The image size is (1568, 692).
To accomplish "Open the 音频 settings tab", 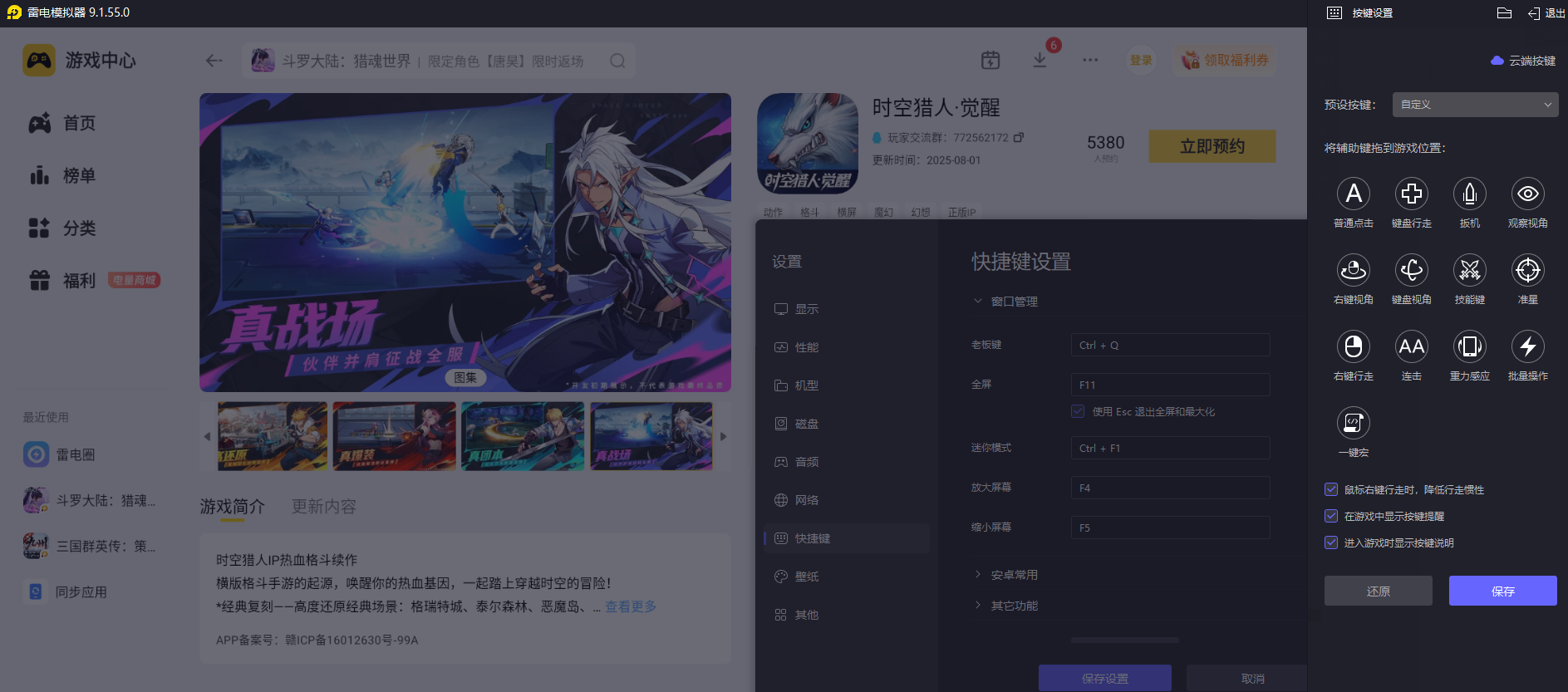I will pyautogui.click(x=847, y=462).
